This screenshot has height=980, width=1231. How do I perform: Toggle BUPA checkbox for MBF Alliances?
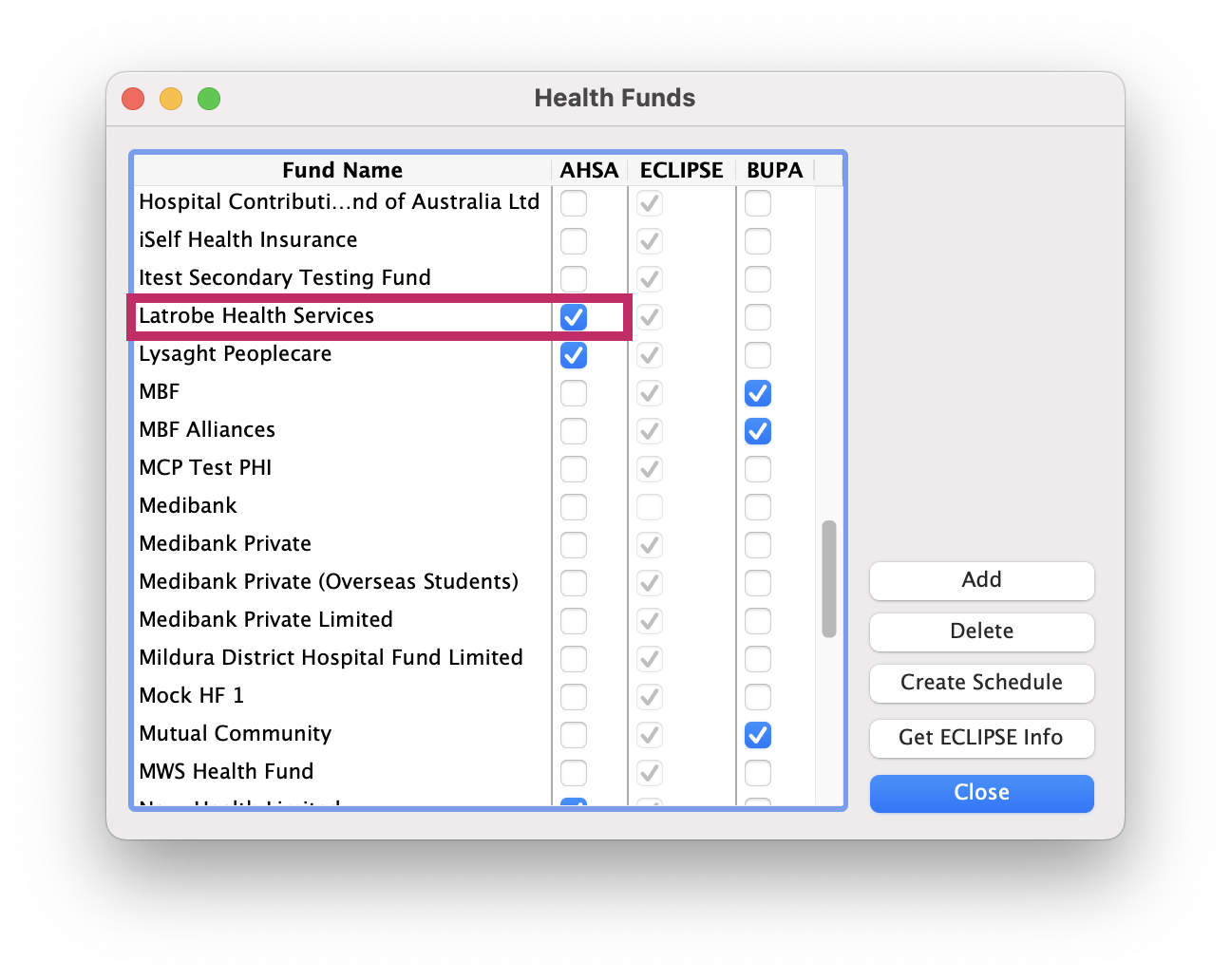[x=757, y=431]
